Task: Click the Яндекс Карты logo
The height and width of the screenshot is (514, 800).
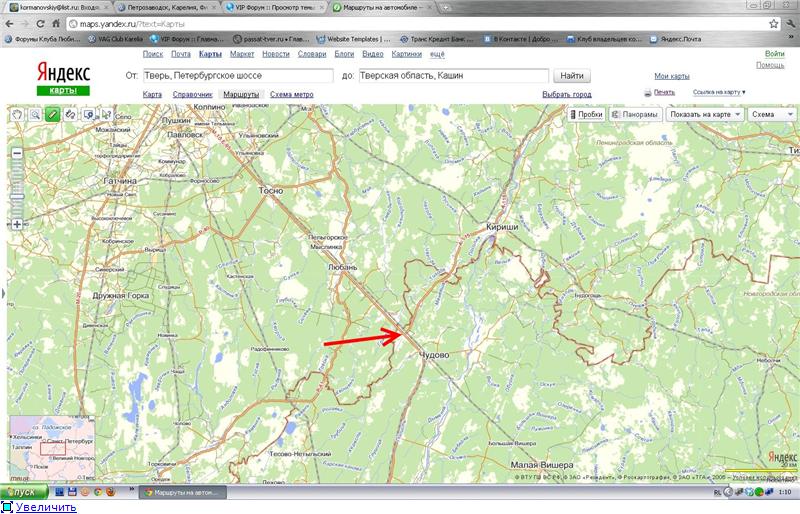Action: pos(63,78)
